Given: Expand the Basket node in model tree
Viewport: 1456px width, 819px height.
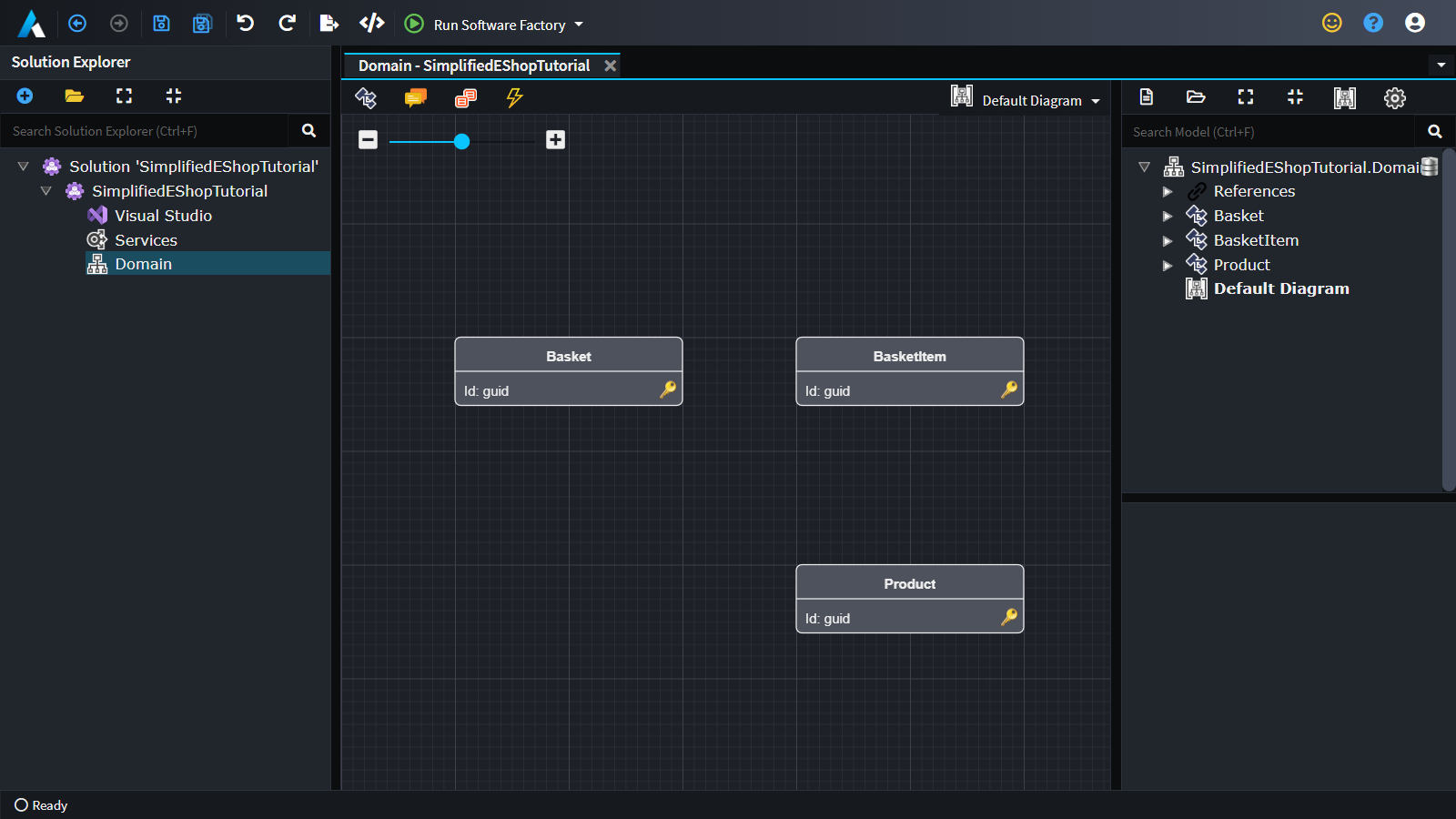Looking at the screenshot, I should (x=1168, y=217).
